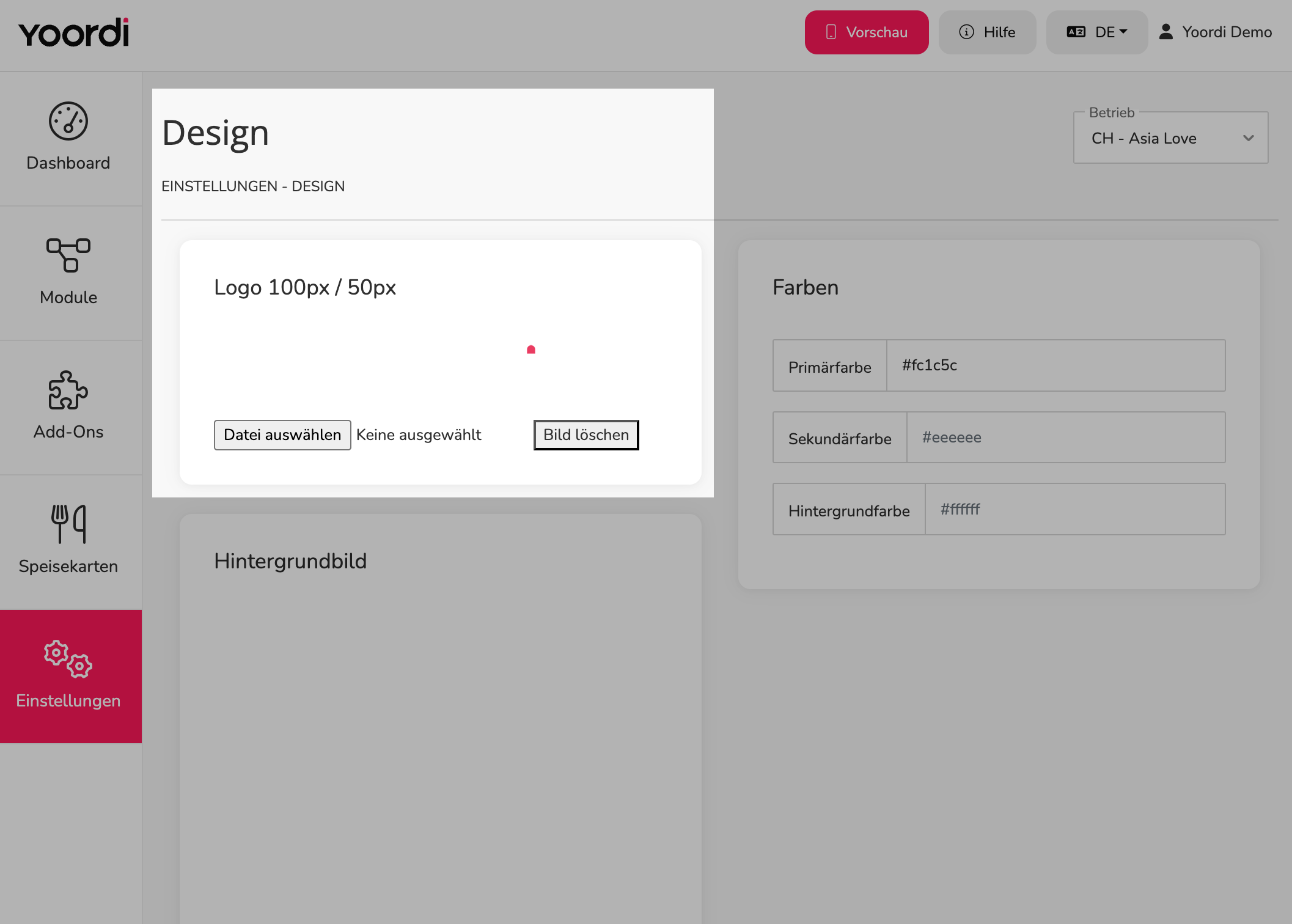Expand the Betrieb CH - Asia Love selector

[x=1171, y=138]
